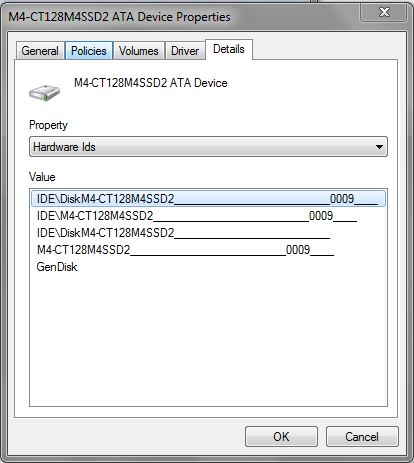414x463 pixels.
Task: Go to the Volumes tab
Action: click(139, 51)
